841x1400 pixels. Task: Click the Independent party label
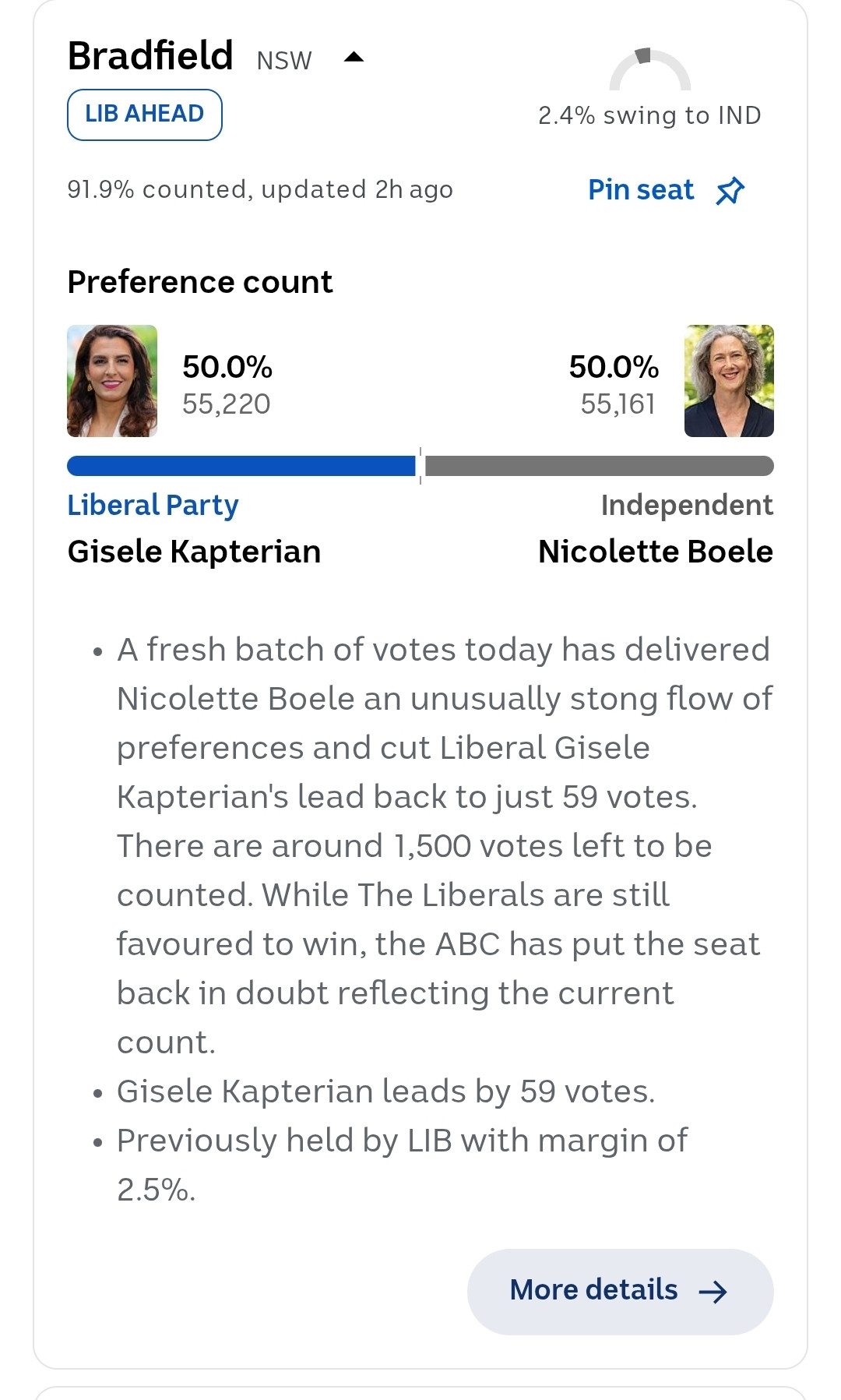pos(687,505)
